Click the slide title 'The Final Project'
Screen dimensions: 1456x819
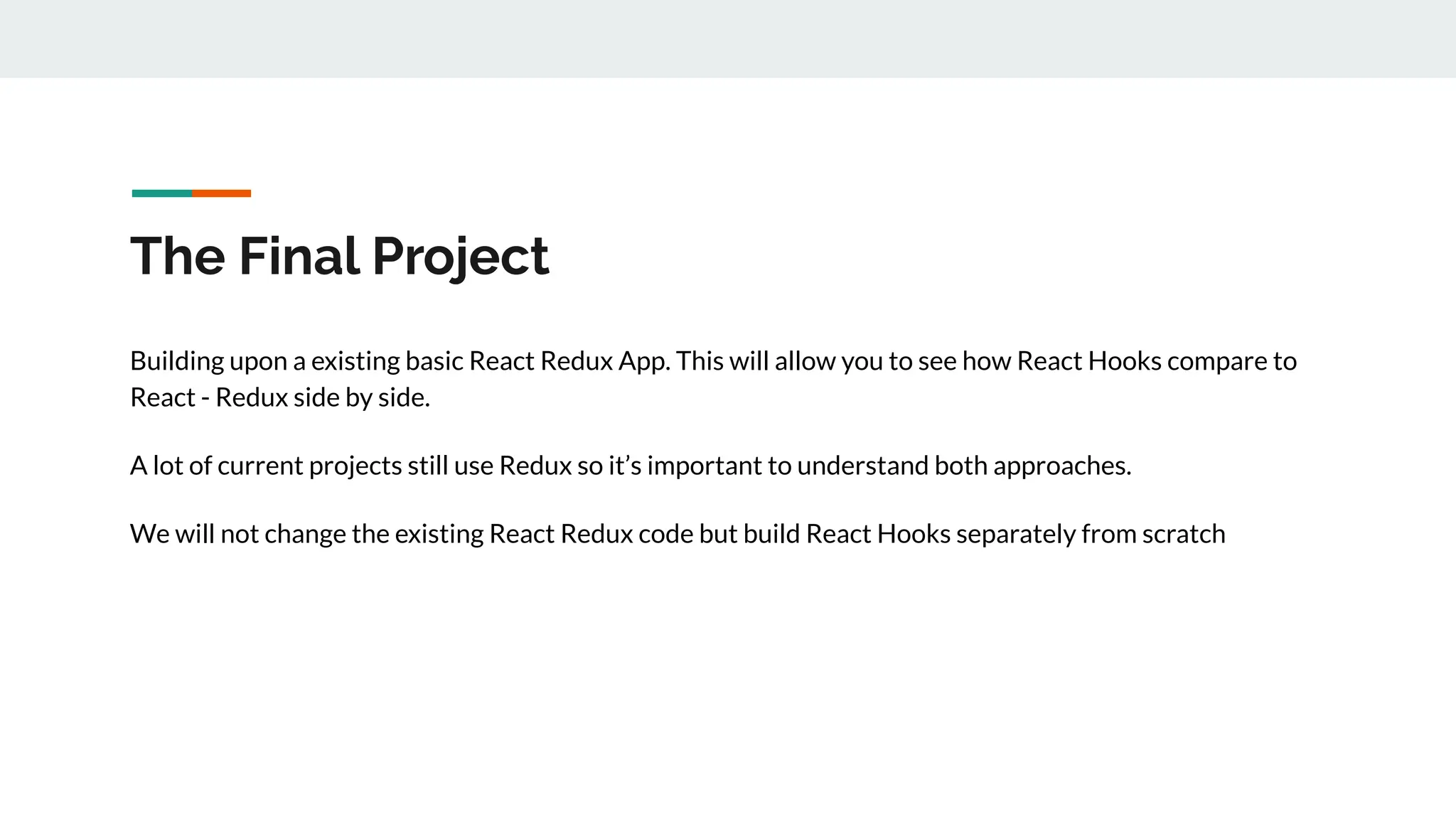(x=340, y=257)
